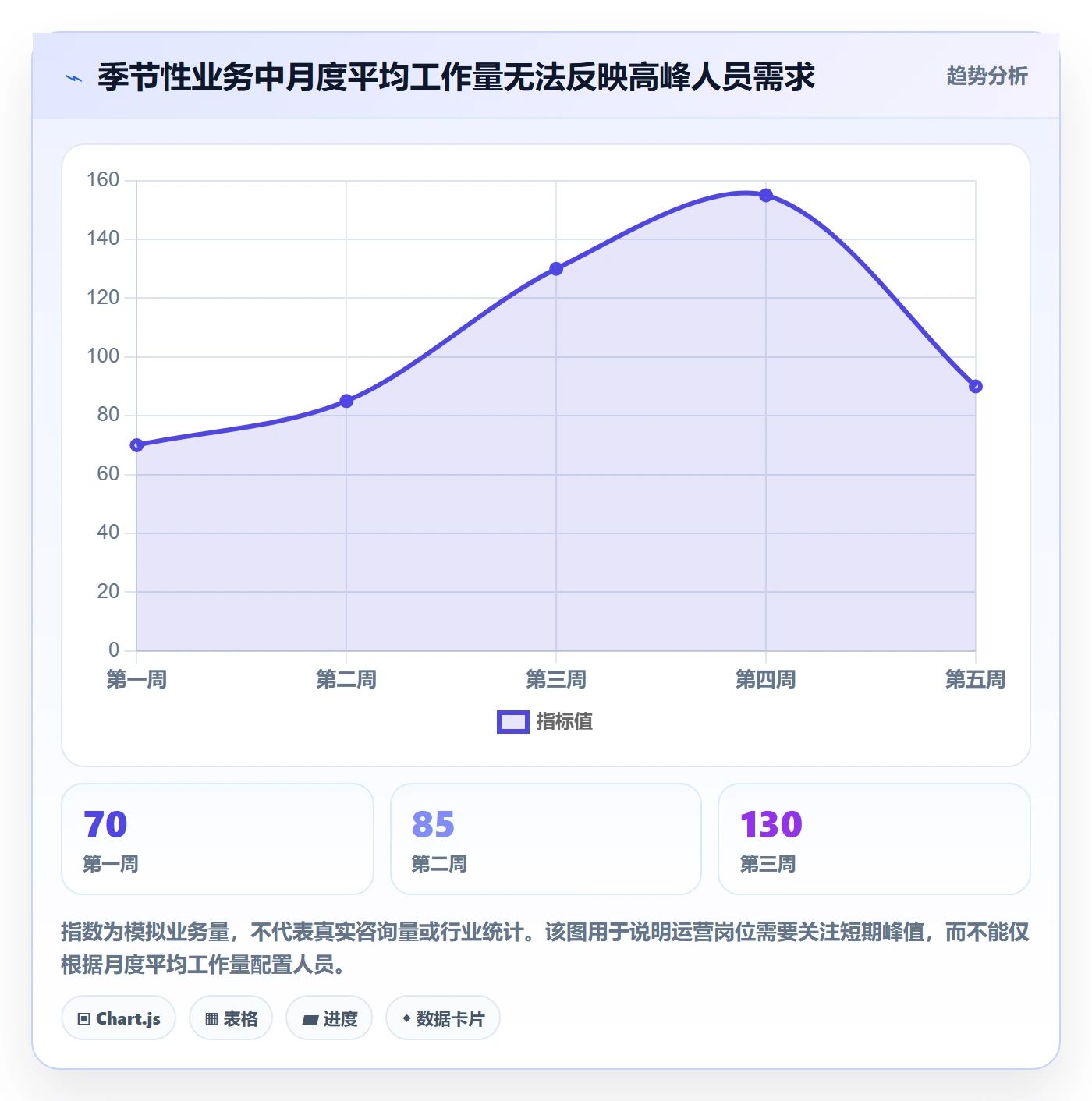Click the chart title 季节性业务中月度平均工作量无法反映高峰人员需求
This screenshot has width=1092, height=1101.
click(456, 77)
